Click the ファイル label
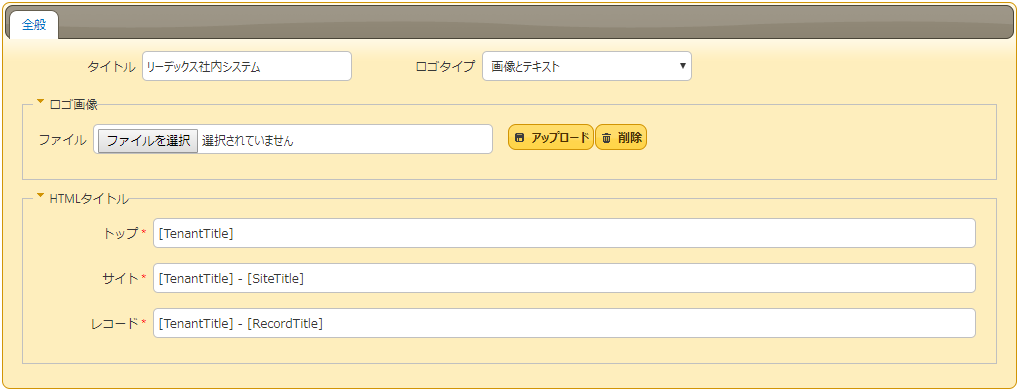This screenshot has width=1021, height=392. tap(63, 139)
